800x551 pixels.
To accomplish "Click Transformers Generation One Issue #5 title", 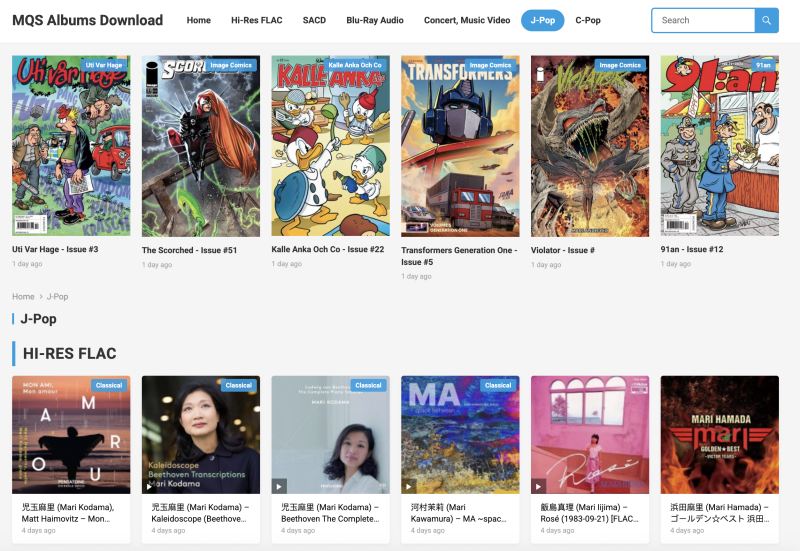I will pos(459,256).
